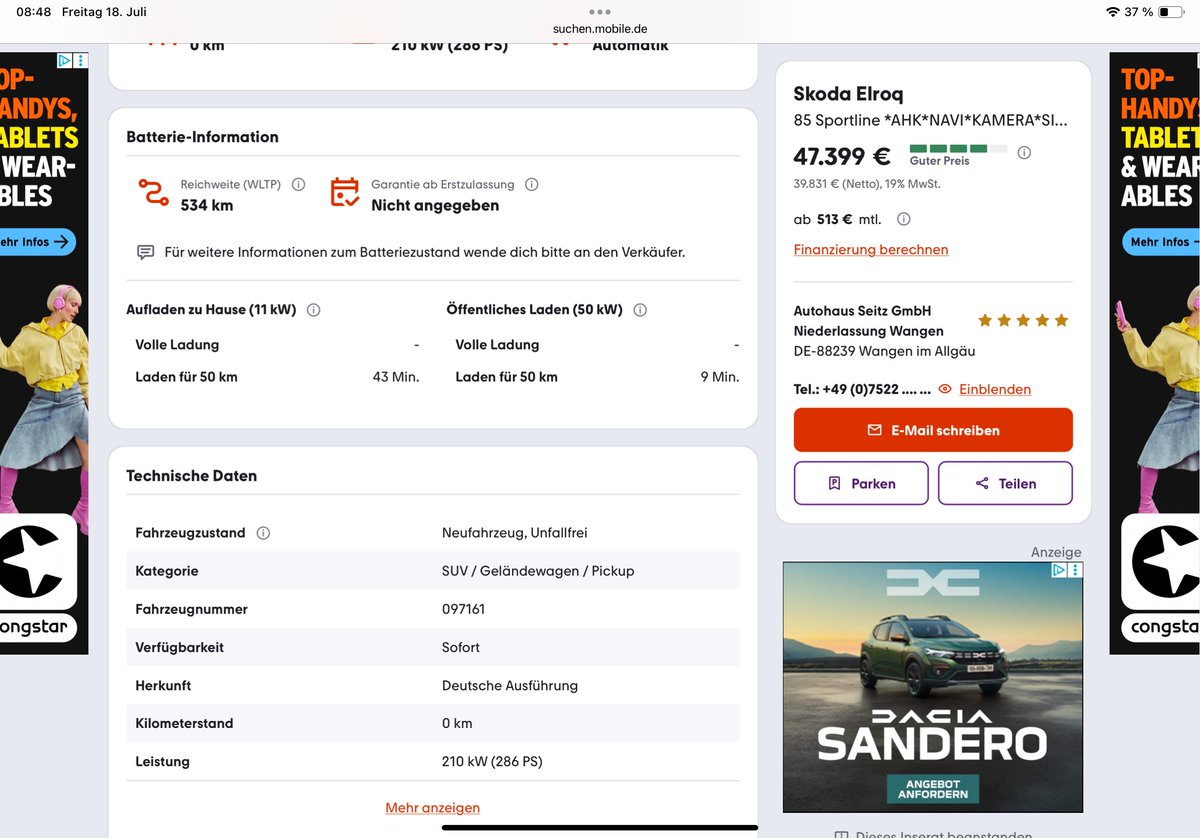Open info icon next to Fahrzeugzustand
The image size is (1200, 838).
tap(263, 533)
